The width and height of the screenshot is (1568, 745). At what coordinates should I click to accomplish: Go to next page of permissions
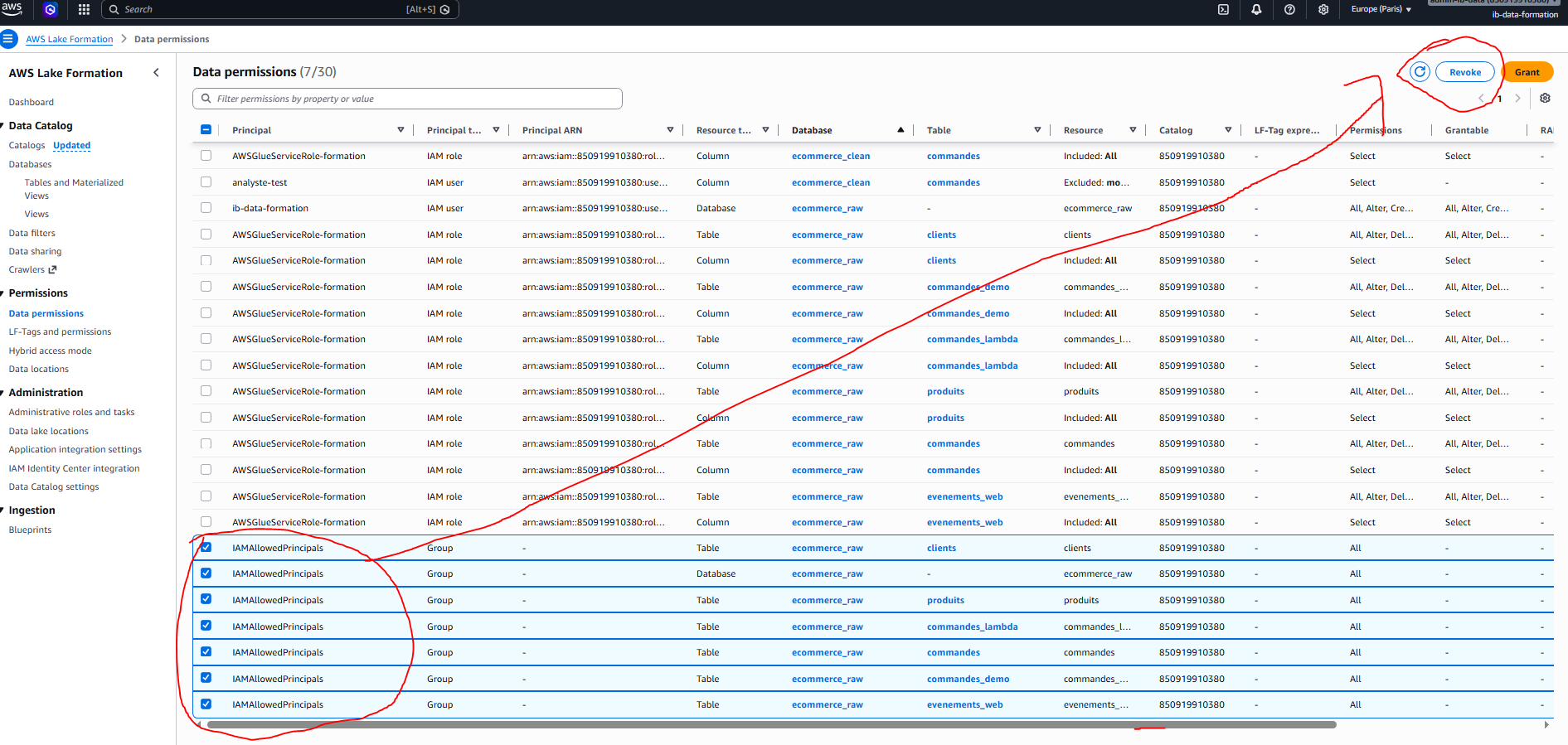coord(1517,98)
